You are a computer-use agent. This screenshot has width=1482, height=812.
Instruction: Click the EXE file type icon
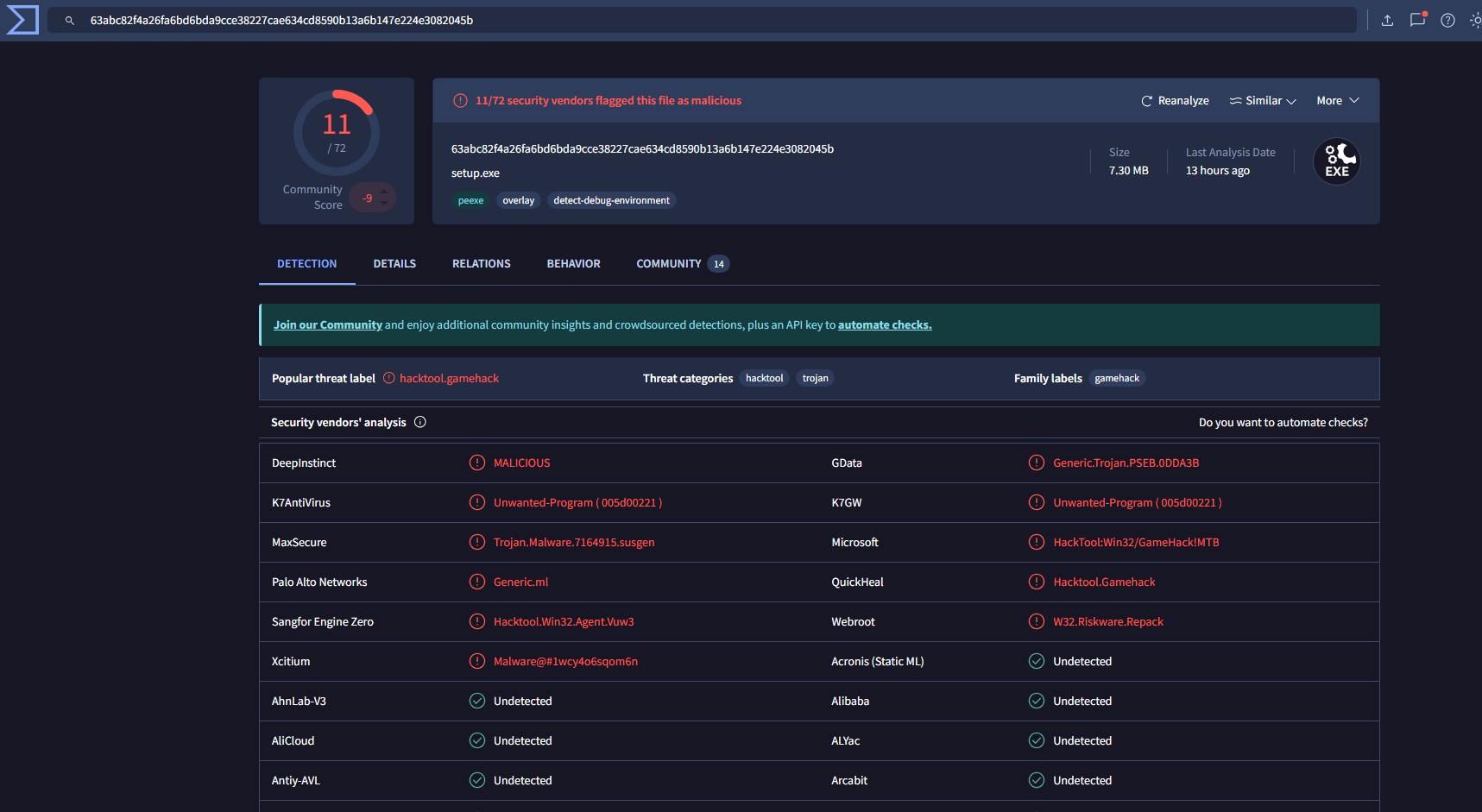[x=1336, y=161]
